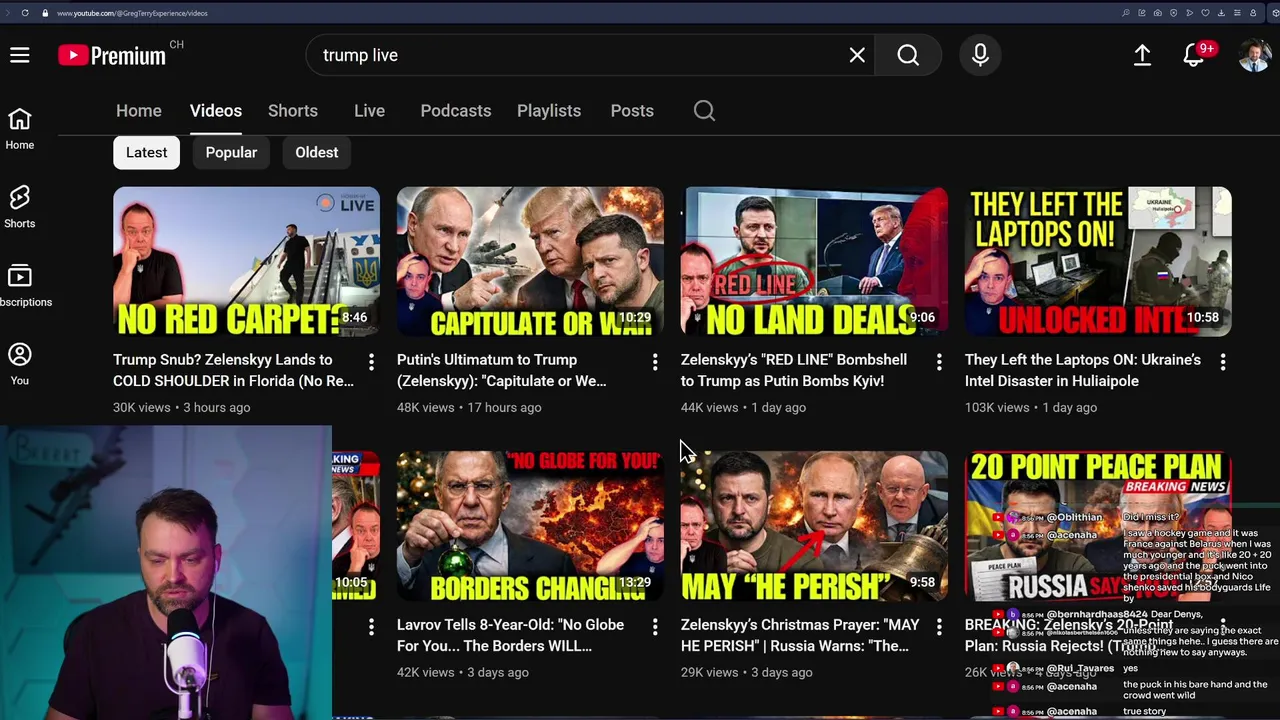
Task: Open Subscriptions in the sidebar
Action: [22, 286]
